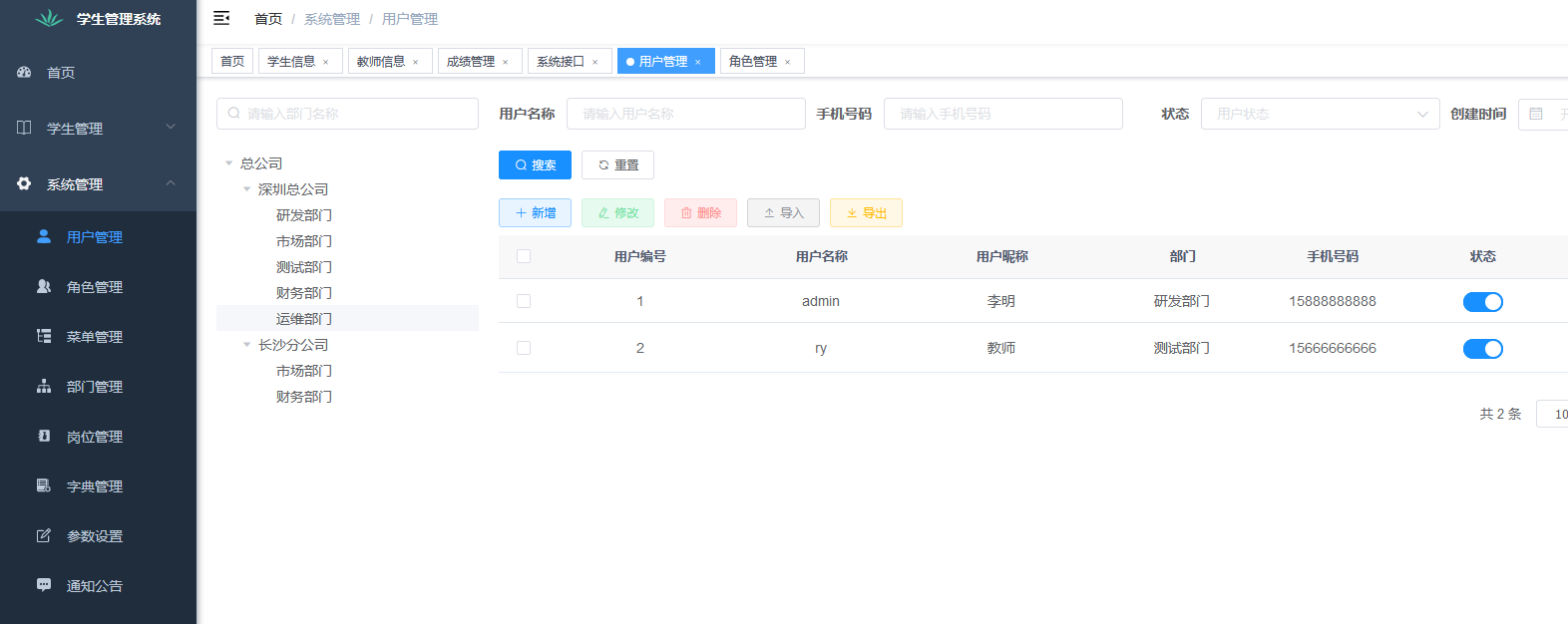Collapse the 总公司 tree node
The width and height of the screenshot is (1568, 624).
[x=228, y=163]
